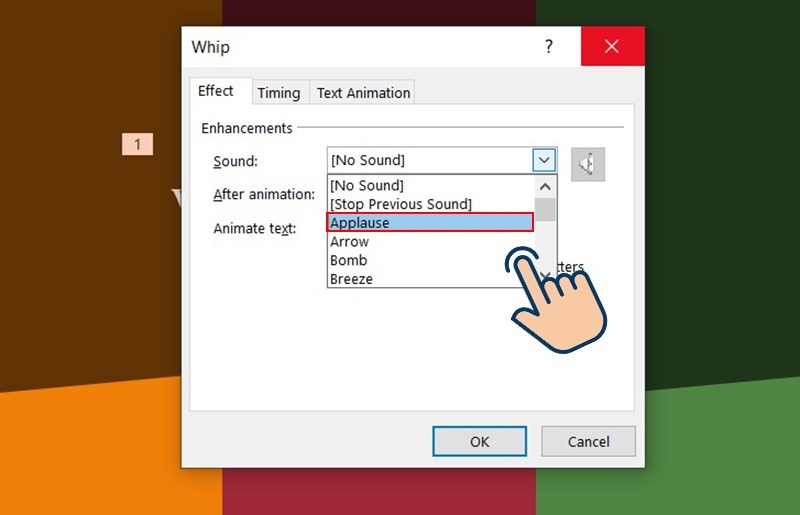
Task: Select [No Sound] in the dropdown list
Action: (x=430, y=185)
